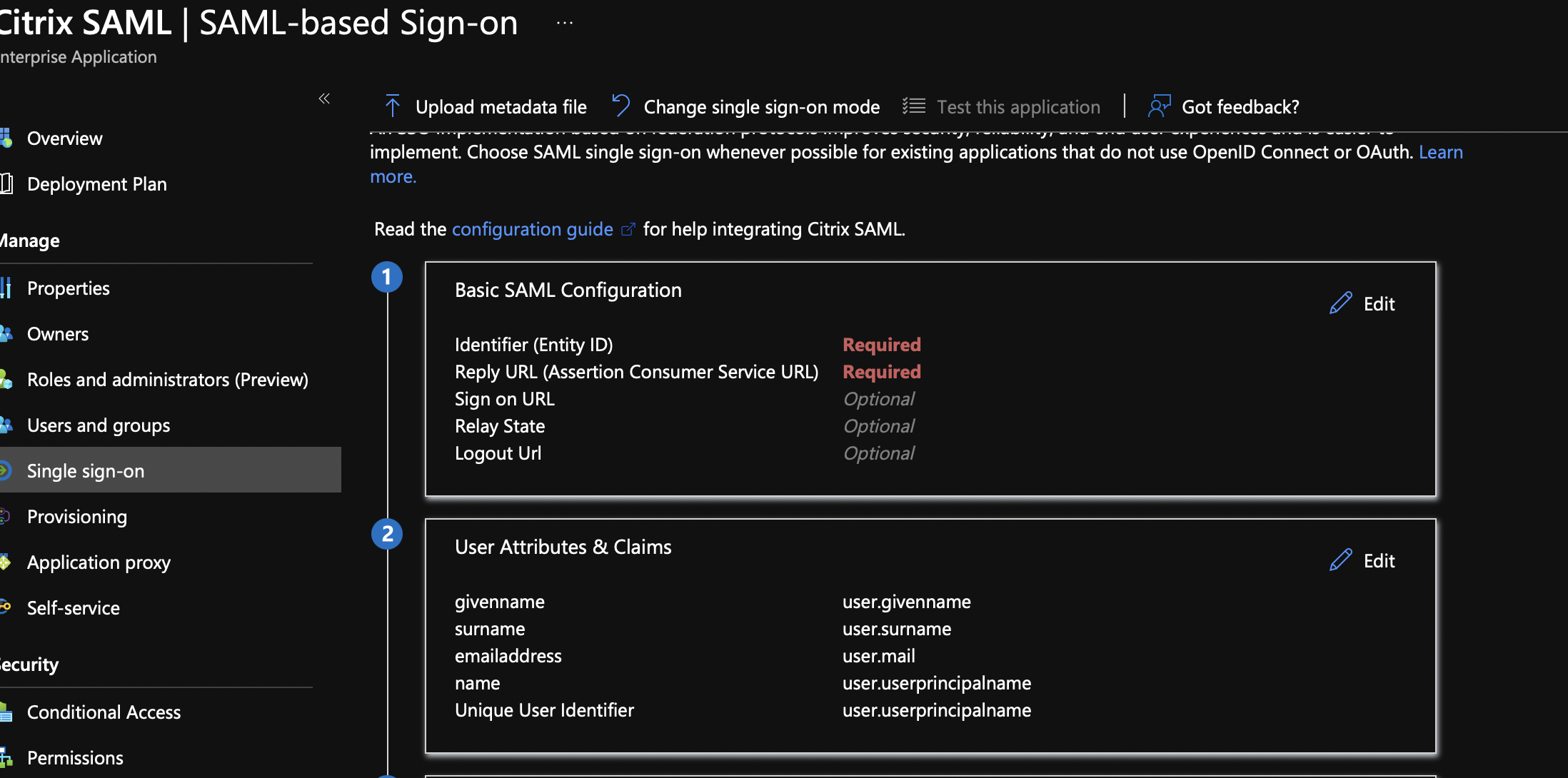The width and height of the screenshot is (1568, 778).
Task: Click the Application proxy icon
Action: click(x=5, y=562)
